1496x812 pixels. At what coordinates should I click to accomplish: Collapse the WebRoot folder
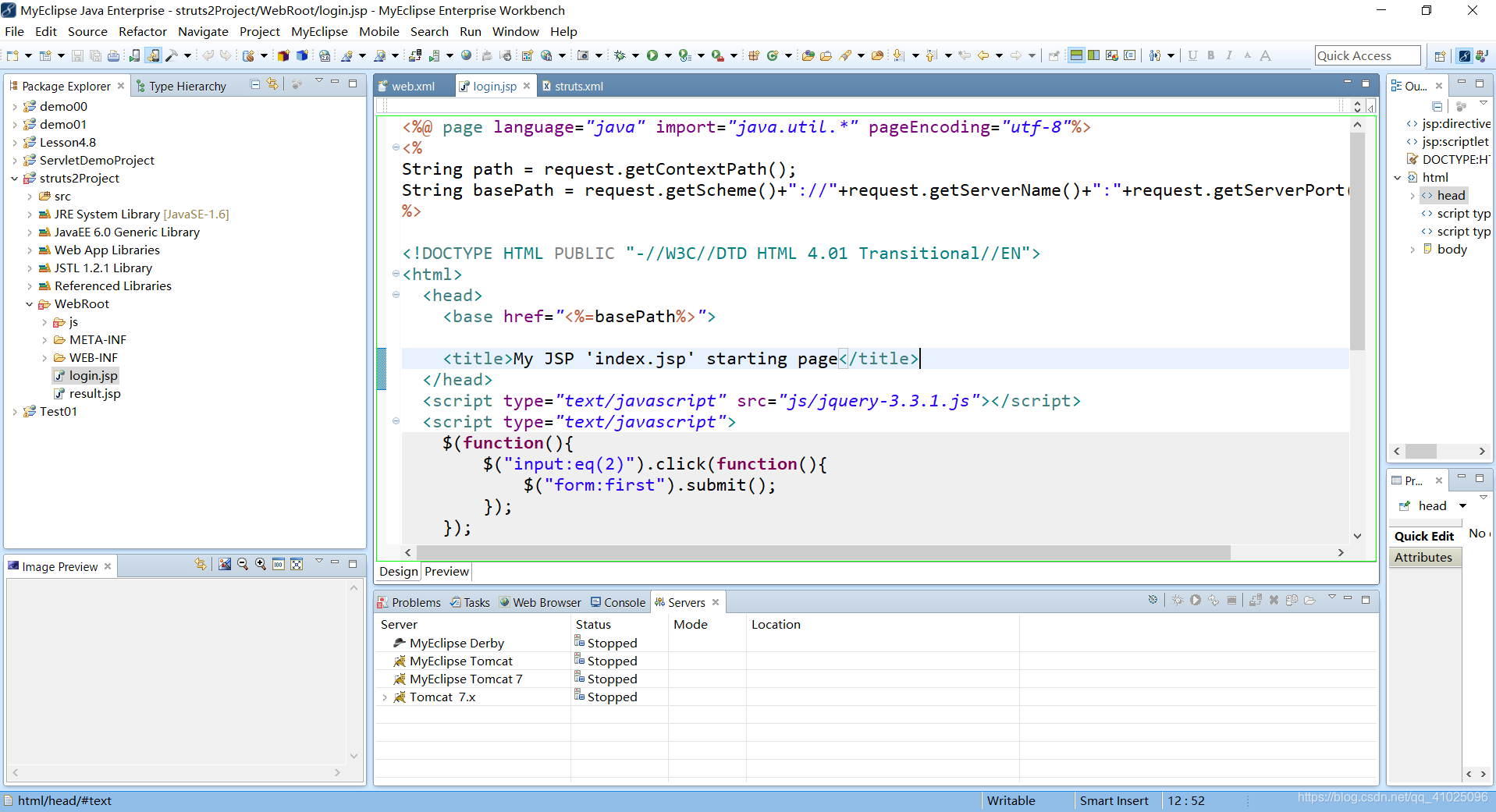point(30,303)
